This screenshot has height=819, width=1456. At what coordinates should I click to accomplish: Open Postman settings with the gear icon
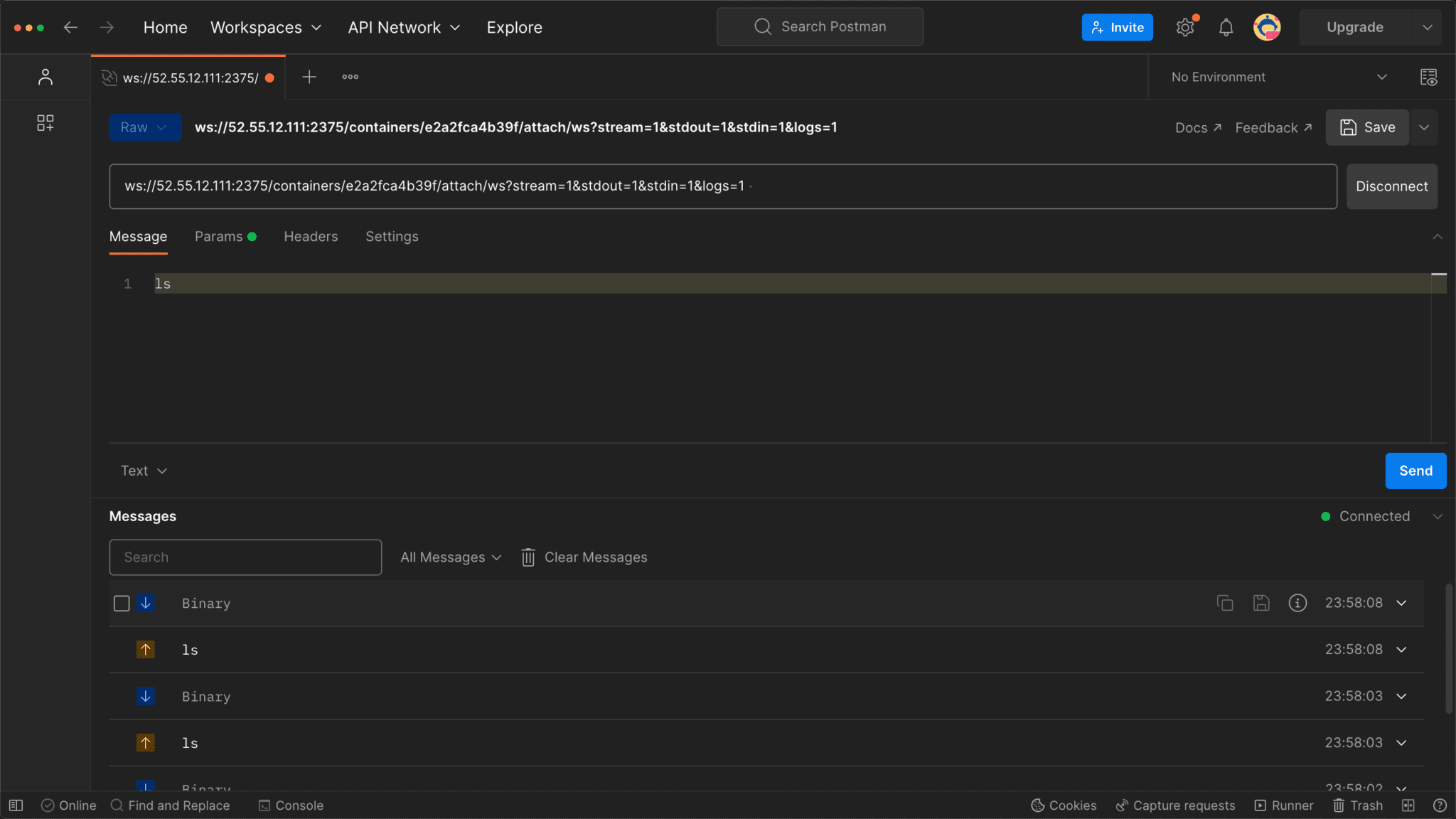tap(1184, 26)
